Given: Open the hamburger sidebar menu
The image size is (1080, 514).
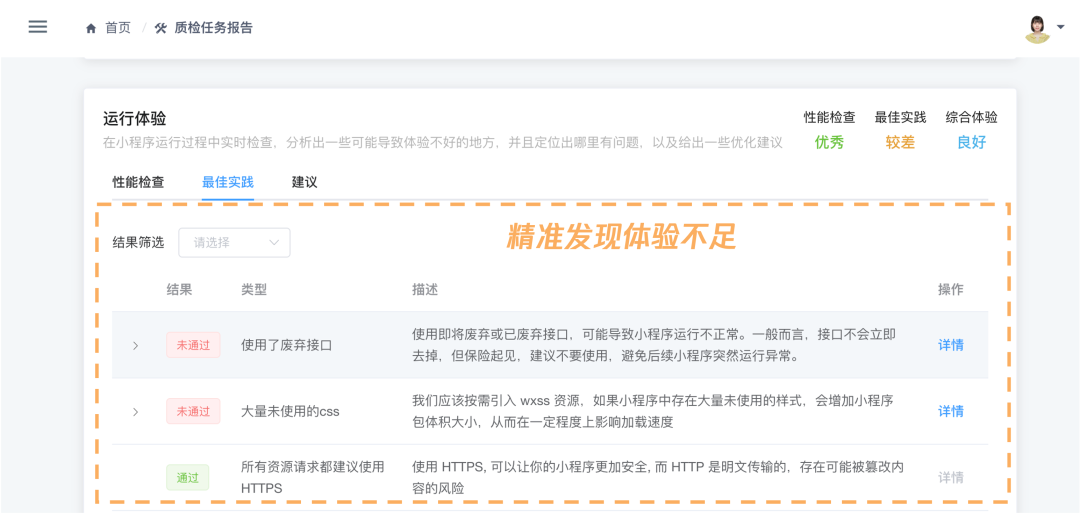Looking at the screenshot, I should [x=38, y=27].
